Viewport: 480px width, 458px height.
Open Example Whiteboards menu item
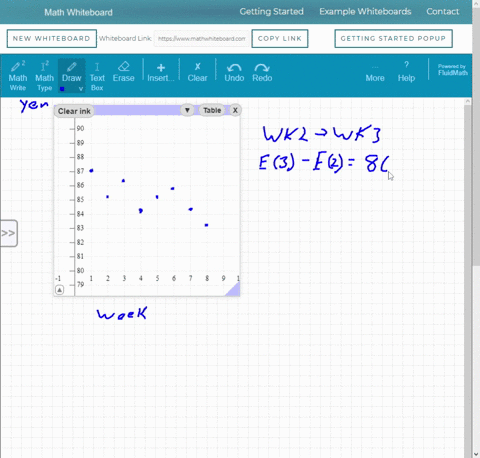pos(365,12)
